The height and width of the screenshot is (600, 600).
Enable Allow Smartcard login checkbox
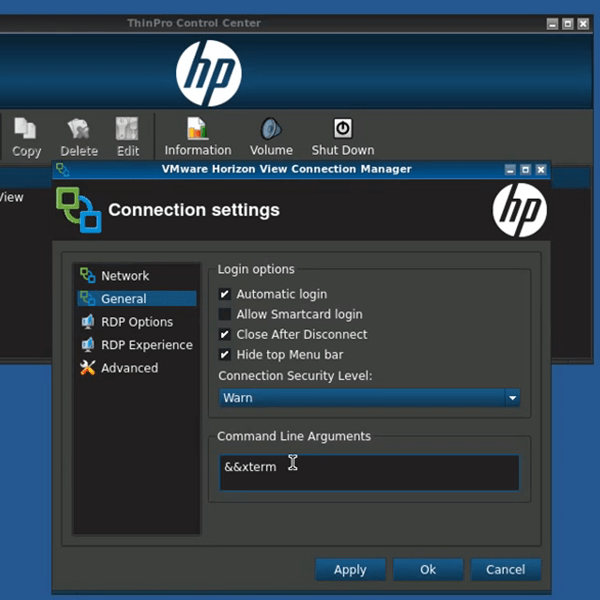(225, 314)
